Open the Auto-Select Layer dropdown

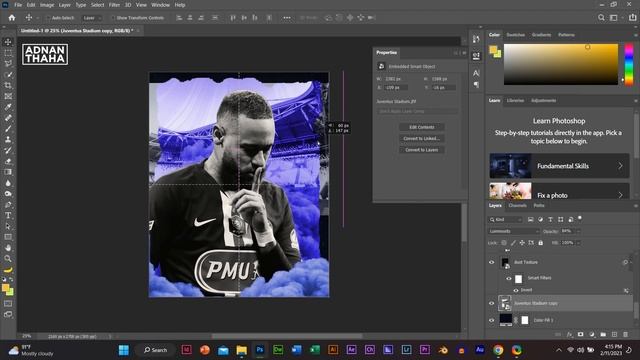tap(91, 18)
